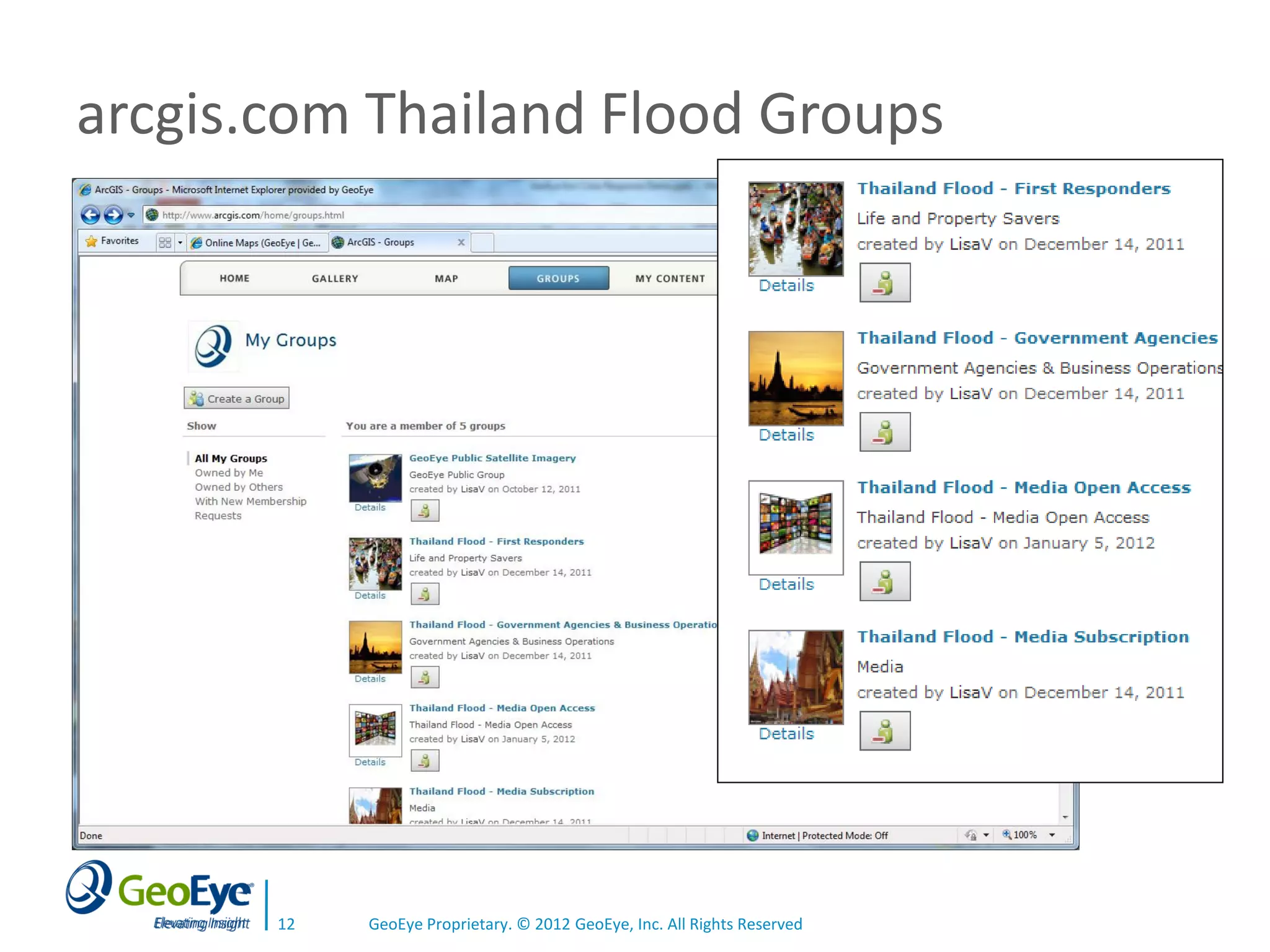Open Details under Media Subscription enlarged panel
Viewport: 1270px width, 952px height.
tap(786, 733)
